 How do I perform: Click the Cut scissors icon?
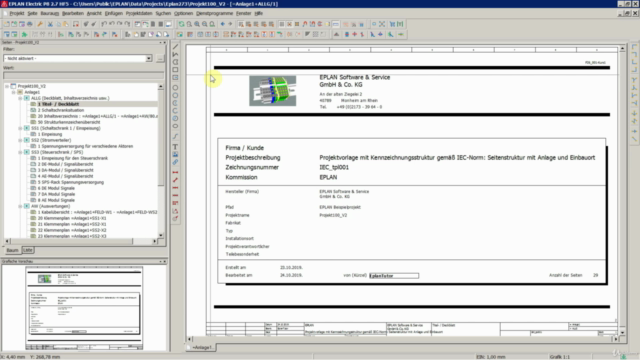(50, 24)
